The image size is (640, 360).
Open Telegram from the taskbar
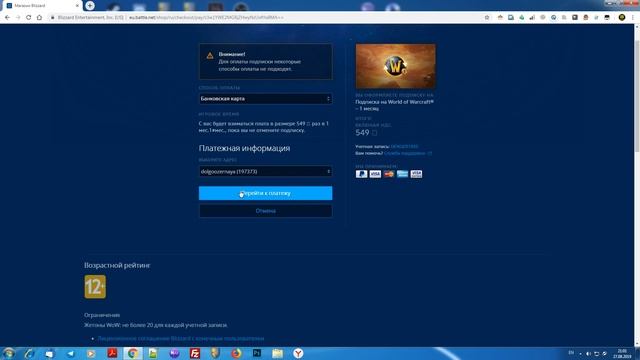coord(71,353)
